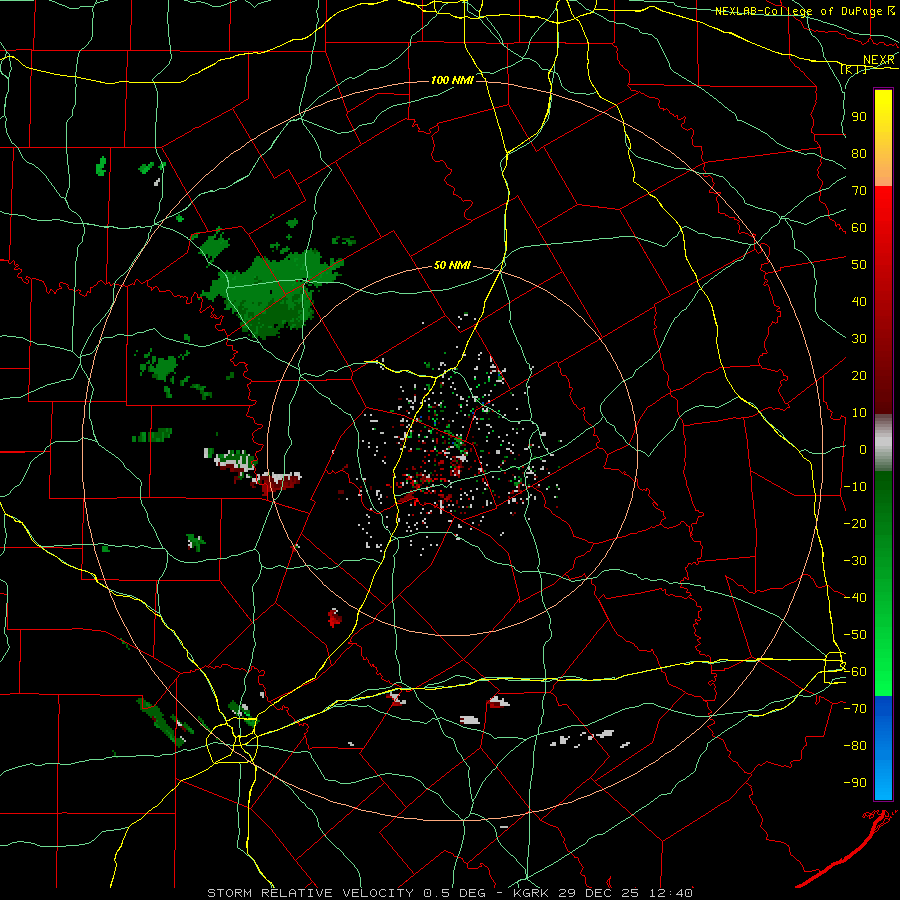This screenshot has width=900, height=900.
Task: Click the '100 NMI' range ring label
Action: click(x=452, y=80)
